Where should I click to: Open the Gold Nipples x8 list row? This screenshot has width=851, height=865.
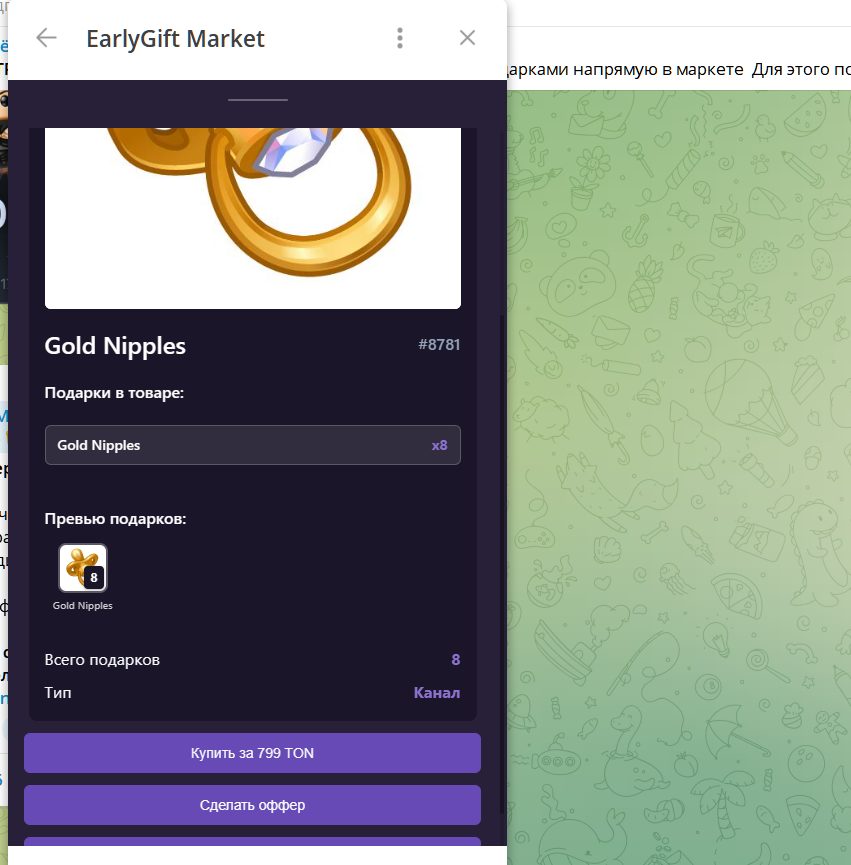click(253, 445)
